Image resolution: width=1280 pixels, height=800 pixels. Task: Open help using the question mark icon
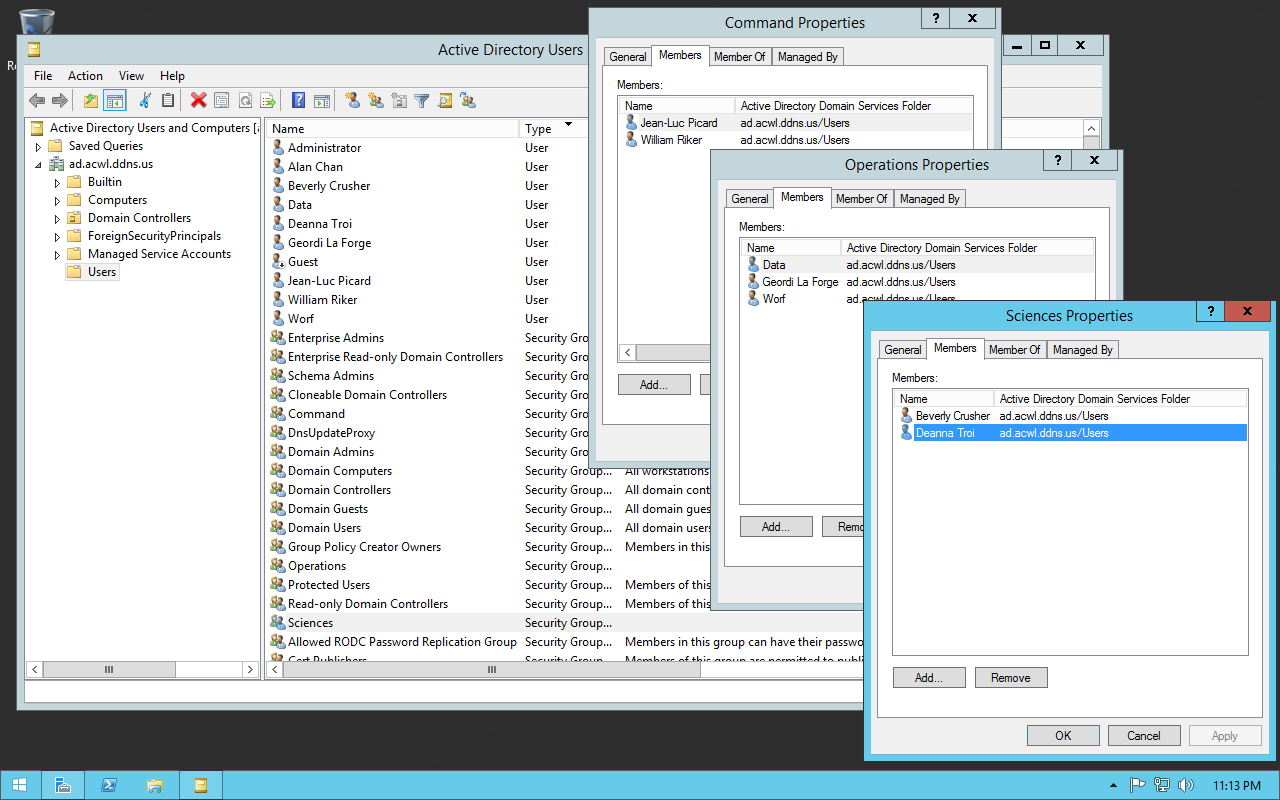coord(297,100)
